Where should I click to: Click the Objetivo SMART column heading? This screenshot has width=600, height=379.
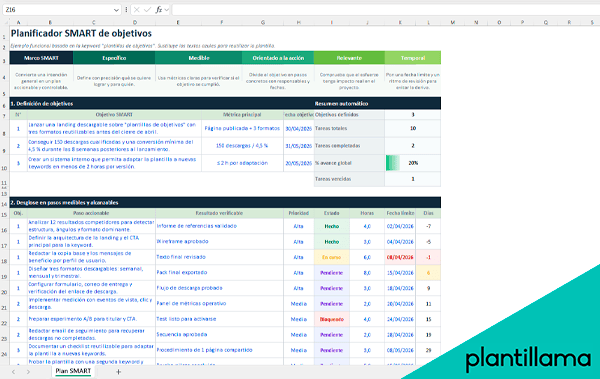point(114,114)
